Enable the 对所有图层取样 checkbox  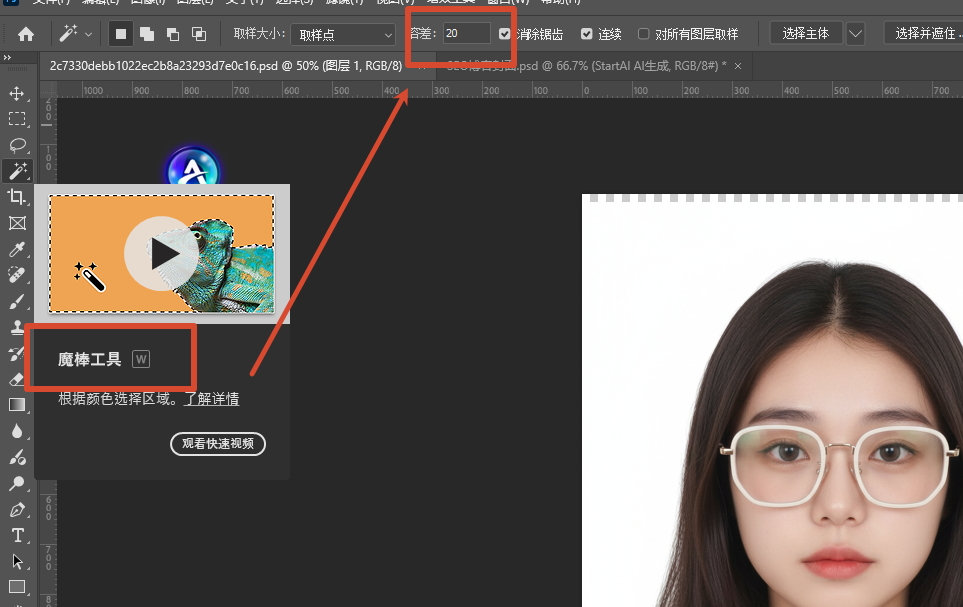pyautogui.click(x=643, y=34)
